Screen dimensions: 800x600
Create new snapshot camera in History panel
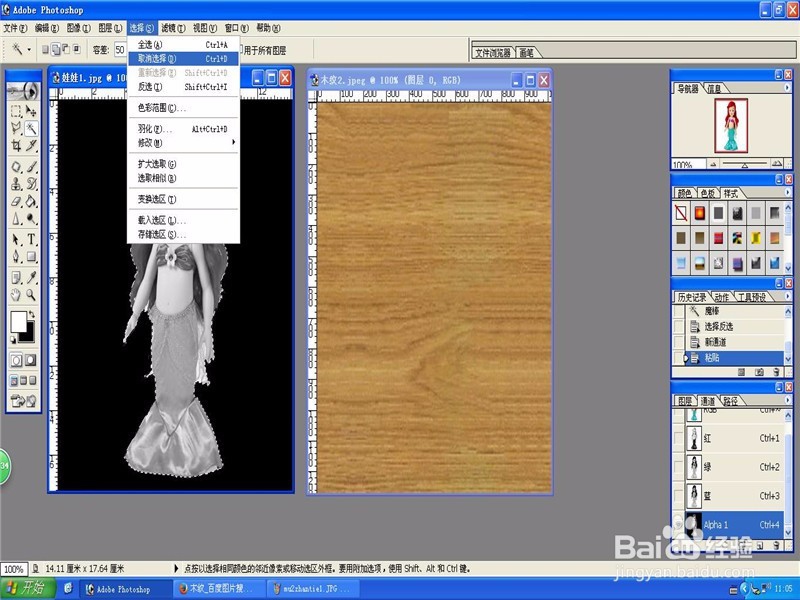coord(759,373)
